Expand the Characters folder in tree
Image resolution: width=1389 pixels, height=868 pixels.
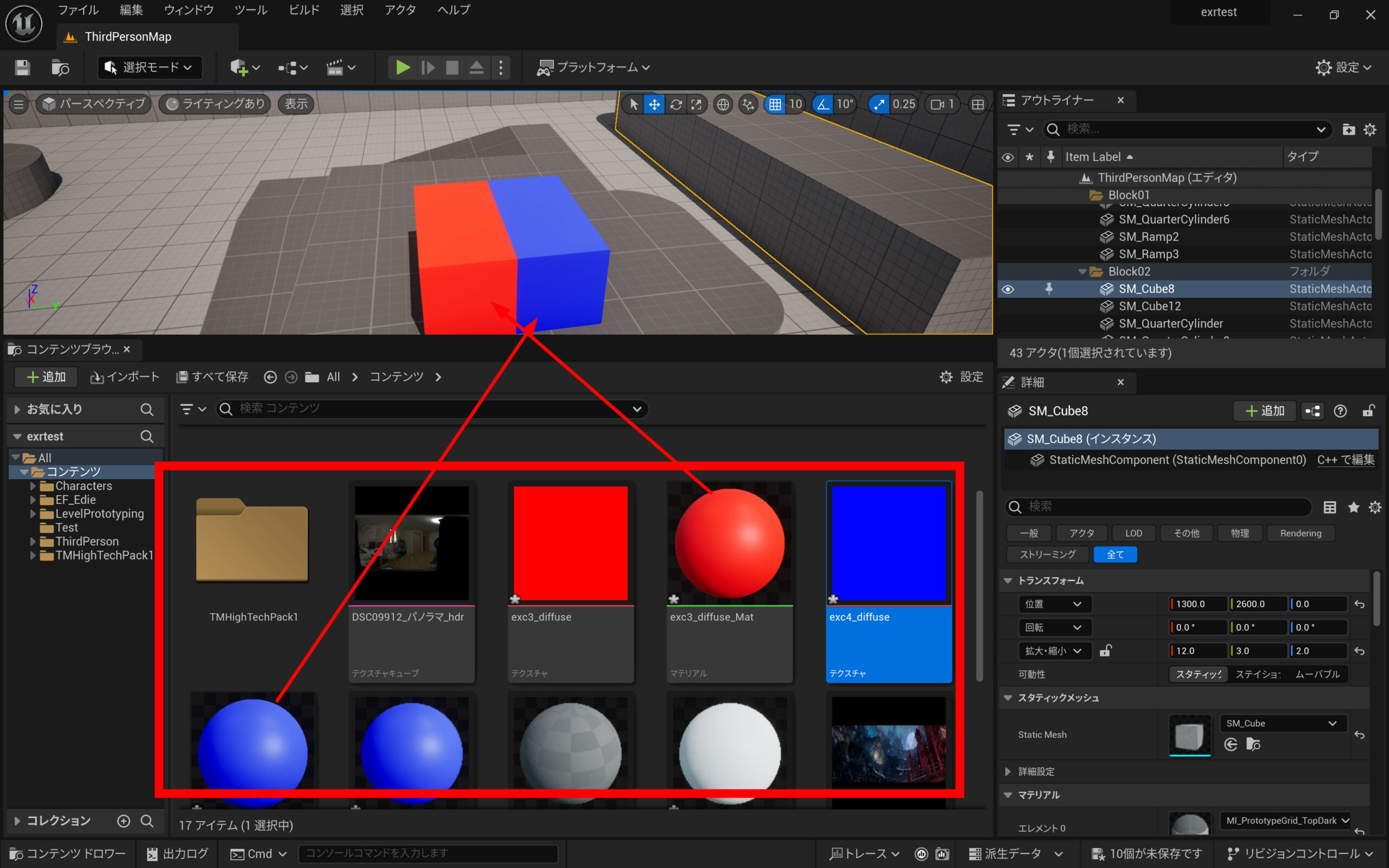coord(33,486)
